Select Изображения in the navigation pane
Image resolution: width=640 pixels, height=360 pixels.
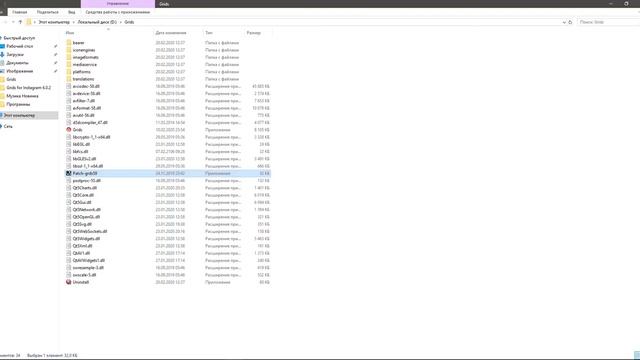click(20, 71)
